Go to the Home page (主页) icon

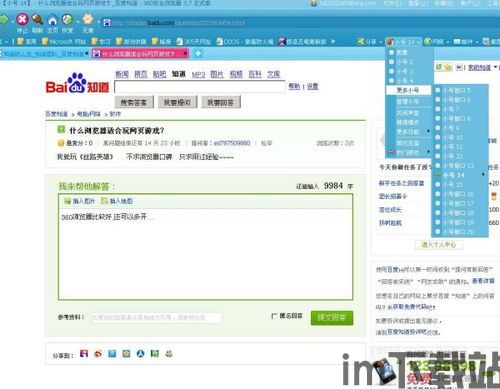click(52, 20)
